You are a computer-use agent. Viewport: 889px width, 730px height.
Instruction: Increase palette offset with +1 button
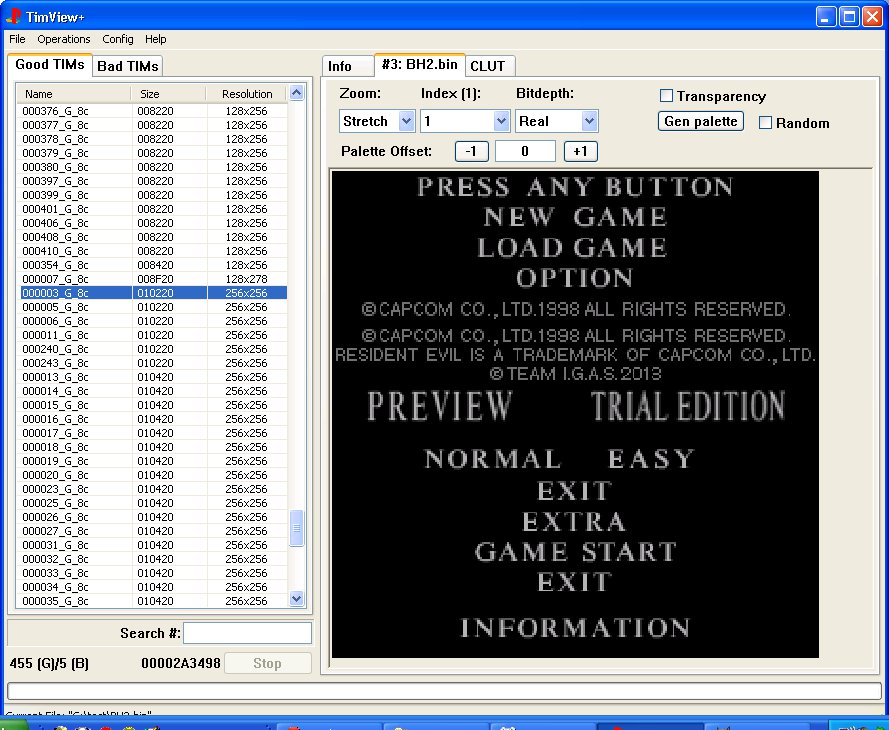(x=580, y=151)
